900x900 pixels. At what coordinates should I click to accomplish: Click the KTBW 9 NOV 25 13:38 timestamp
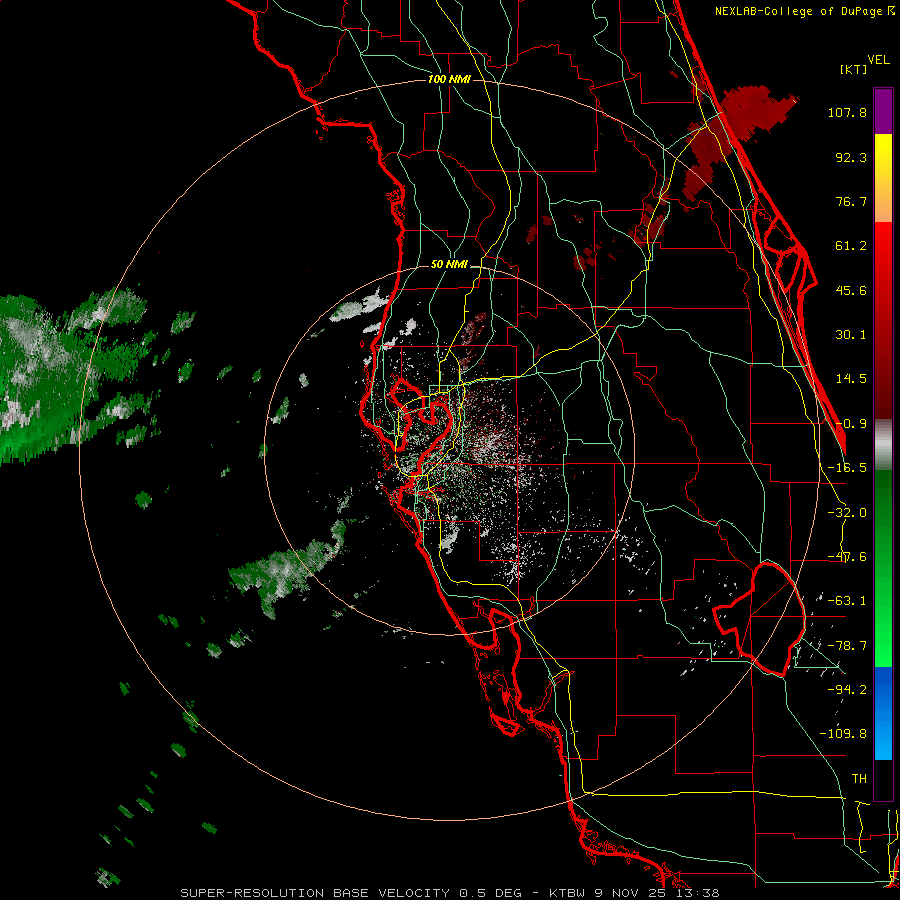pos(634,893)
